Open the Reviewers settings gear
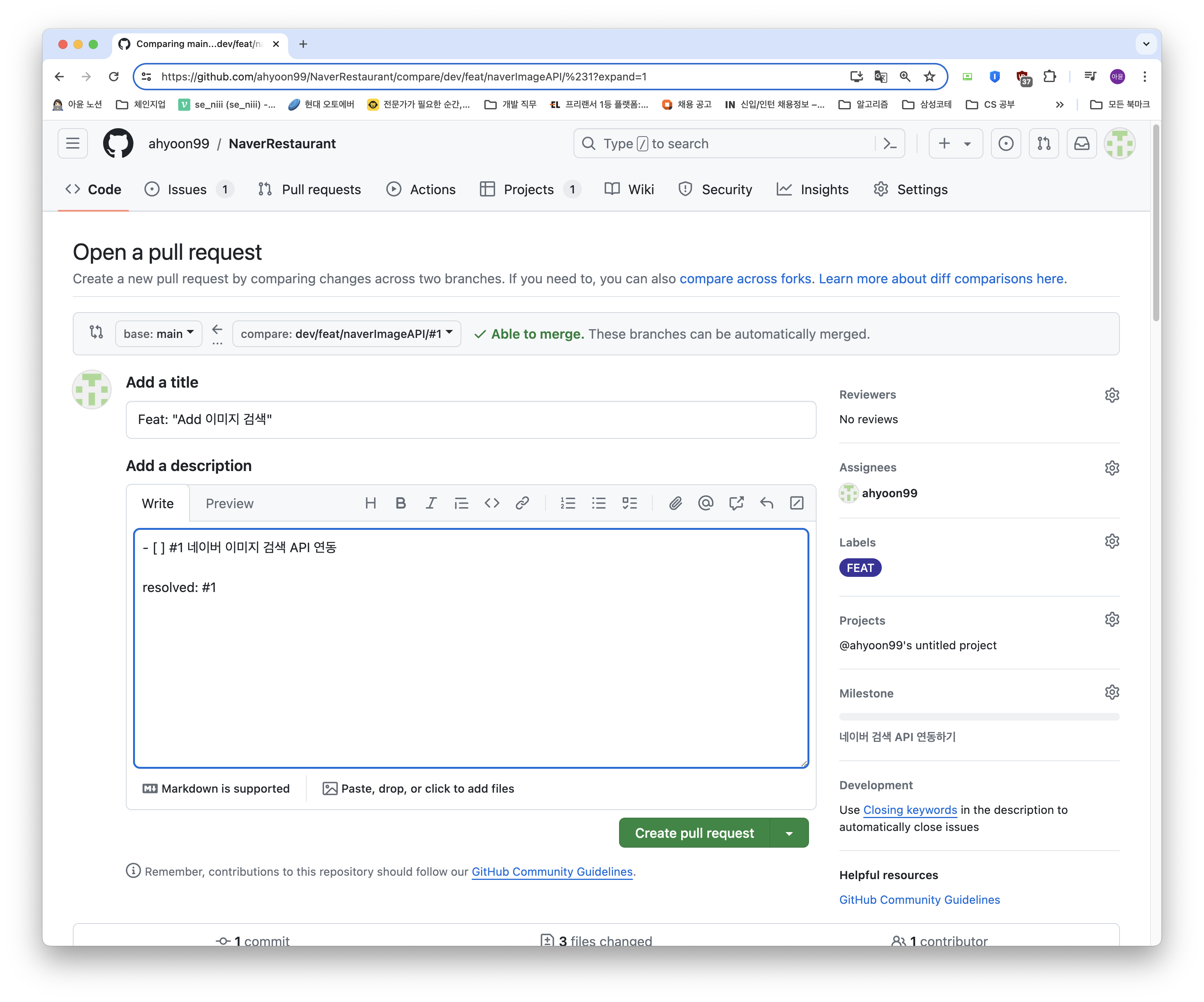 click(x=1112, y=395)
